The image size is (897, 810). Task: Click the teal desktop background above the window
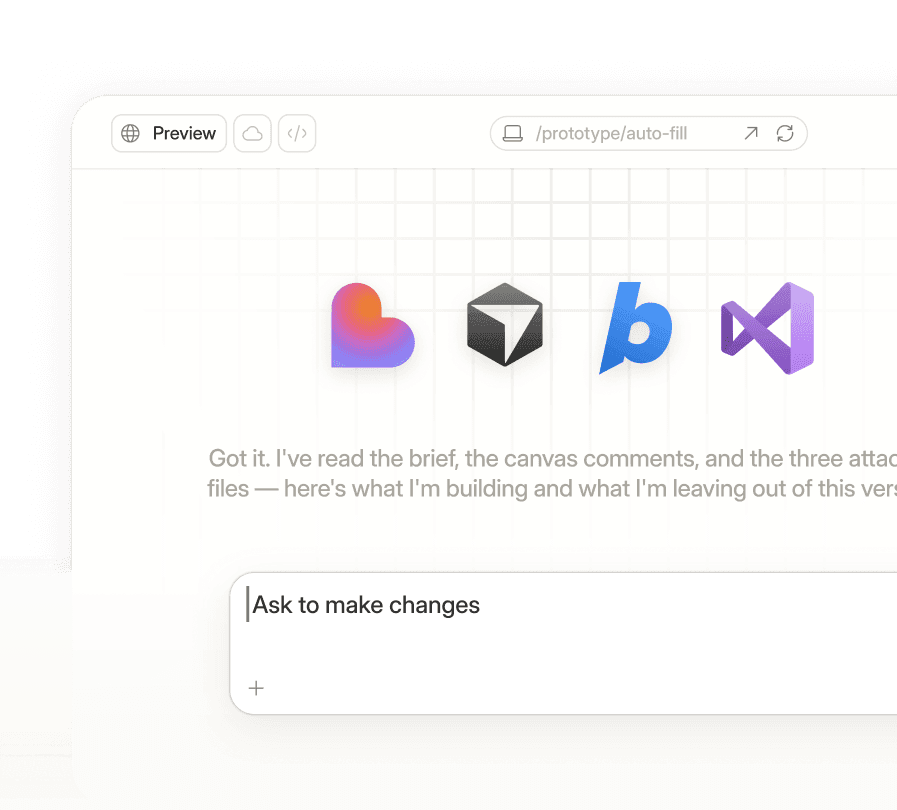pos(450,45)
